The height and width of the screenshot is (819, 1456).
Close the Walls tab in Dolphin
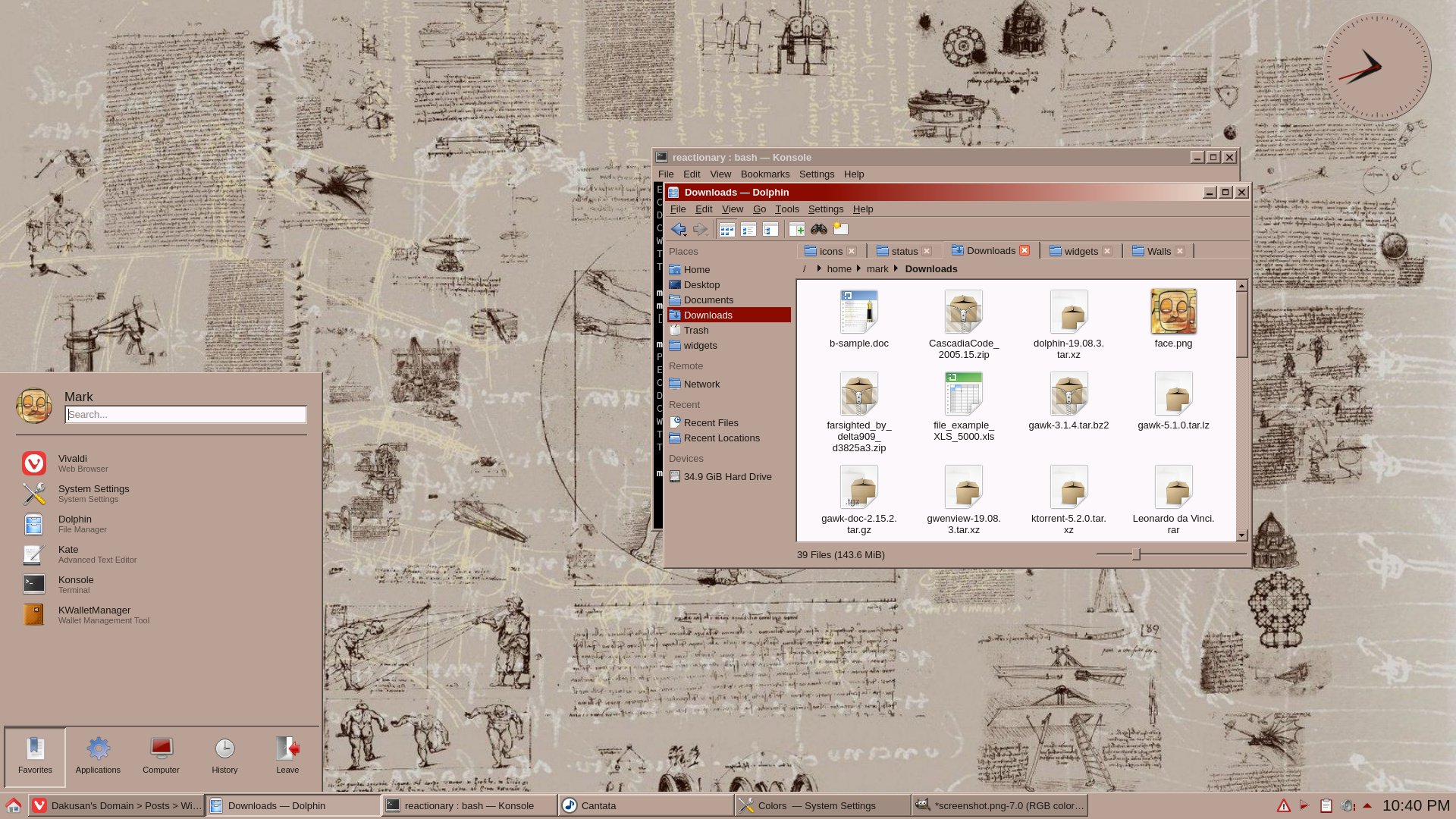[x=1180, y=251]
